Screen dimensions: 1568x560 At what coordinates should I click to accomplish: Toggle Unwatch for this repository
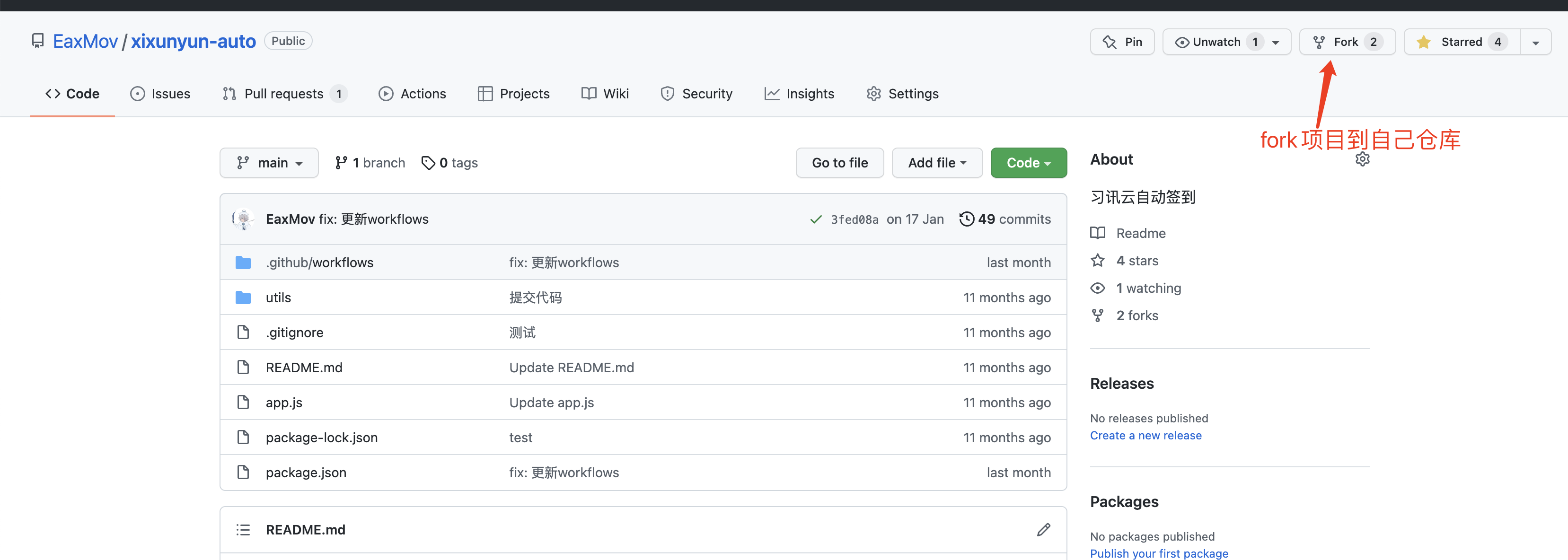tap(1217, 42)
